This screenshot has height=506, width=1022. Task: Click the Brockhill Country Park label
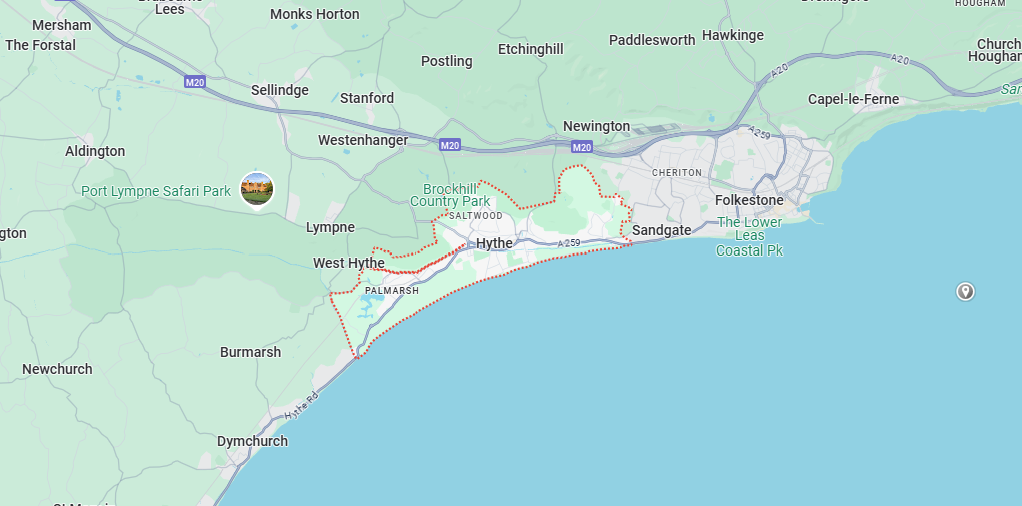(x=450, y=195)
